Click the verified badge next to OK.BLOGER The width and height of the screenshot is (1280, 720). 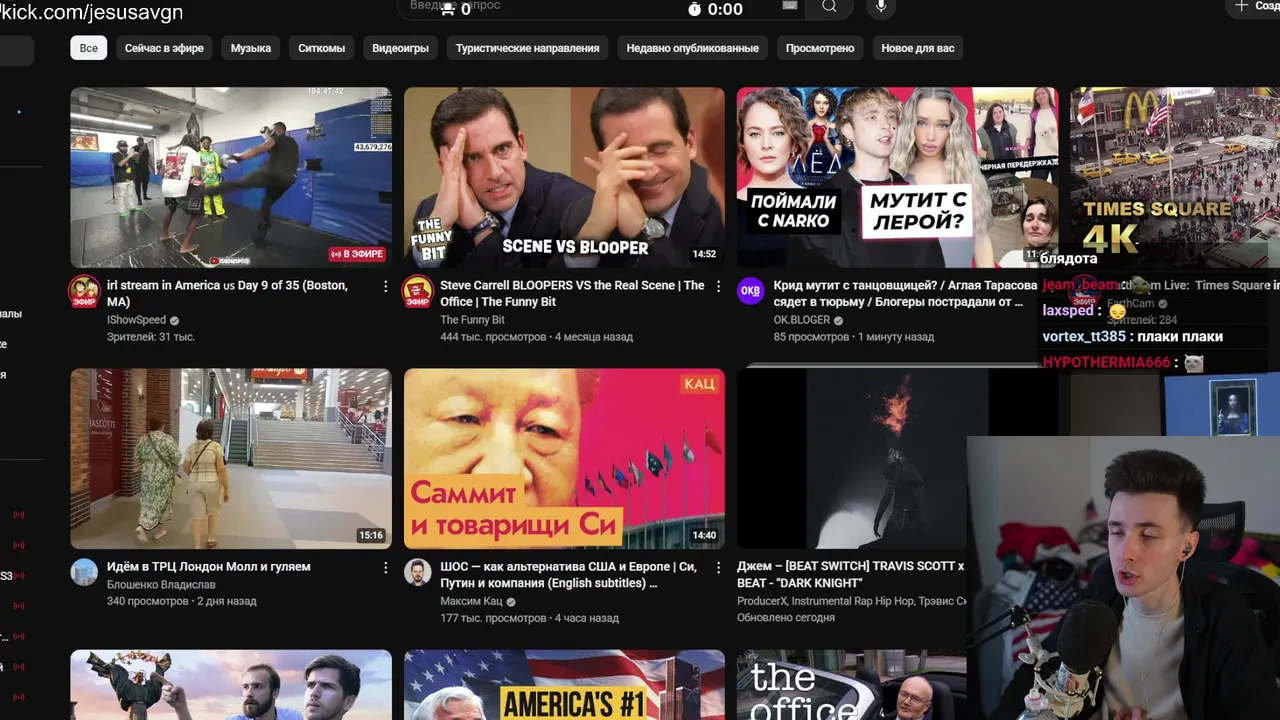(839, 321)
